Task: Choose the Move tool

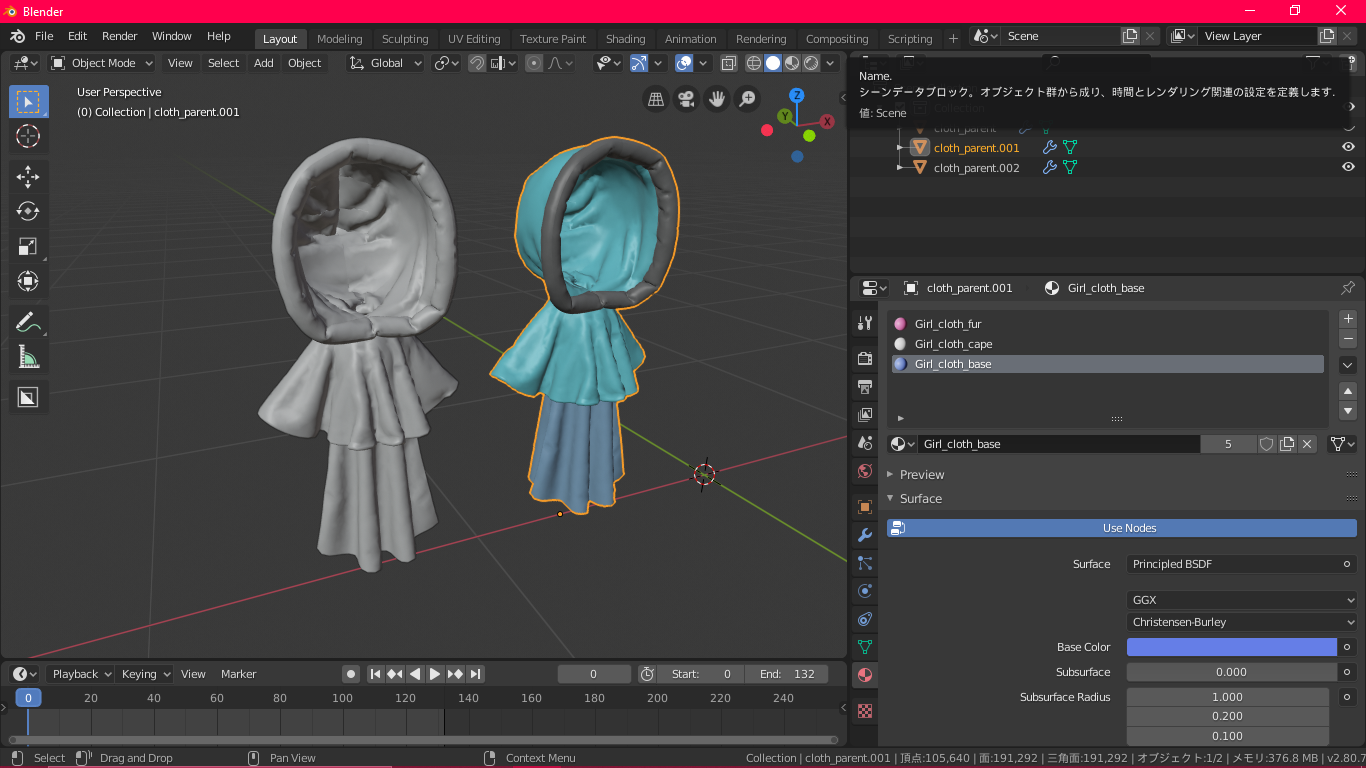Action: (28, 177)
